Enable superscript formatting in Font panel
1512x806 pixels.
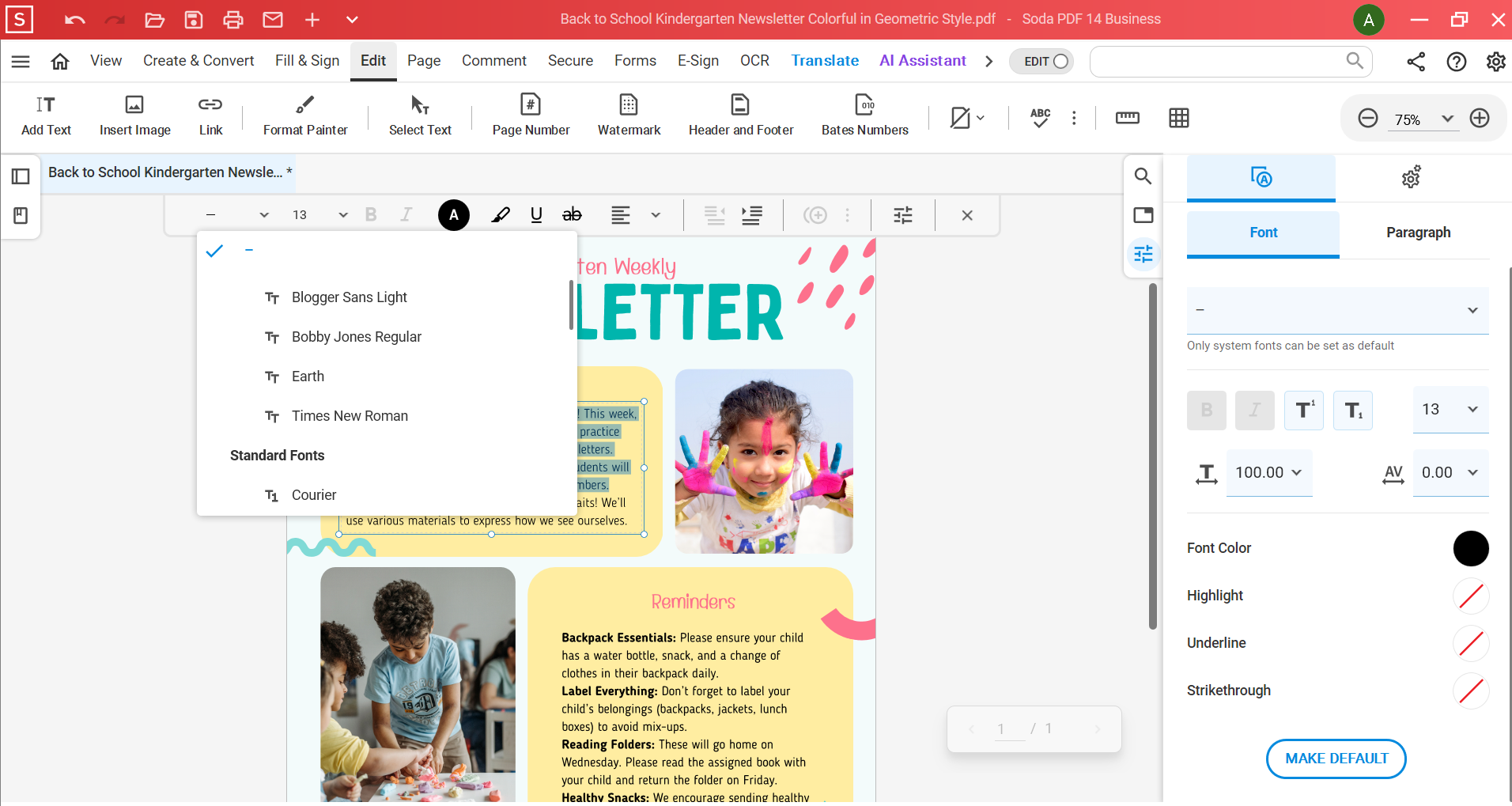coord(1303,410)
